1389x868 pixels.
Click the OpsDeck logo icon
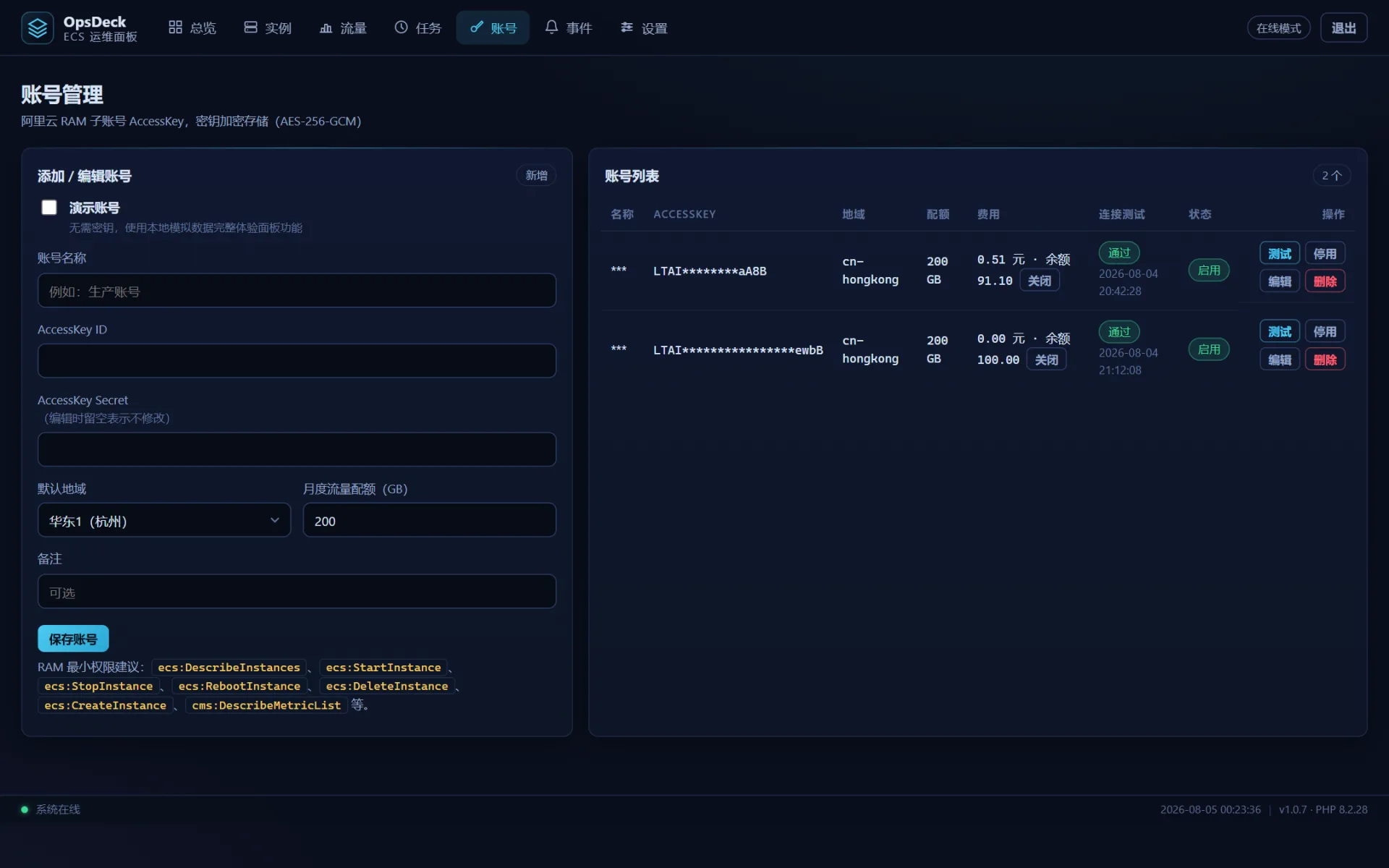click(37, 28)
